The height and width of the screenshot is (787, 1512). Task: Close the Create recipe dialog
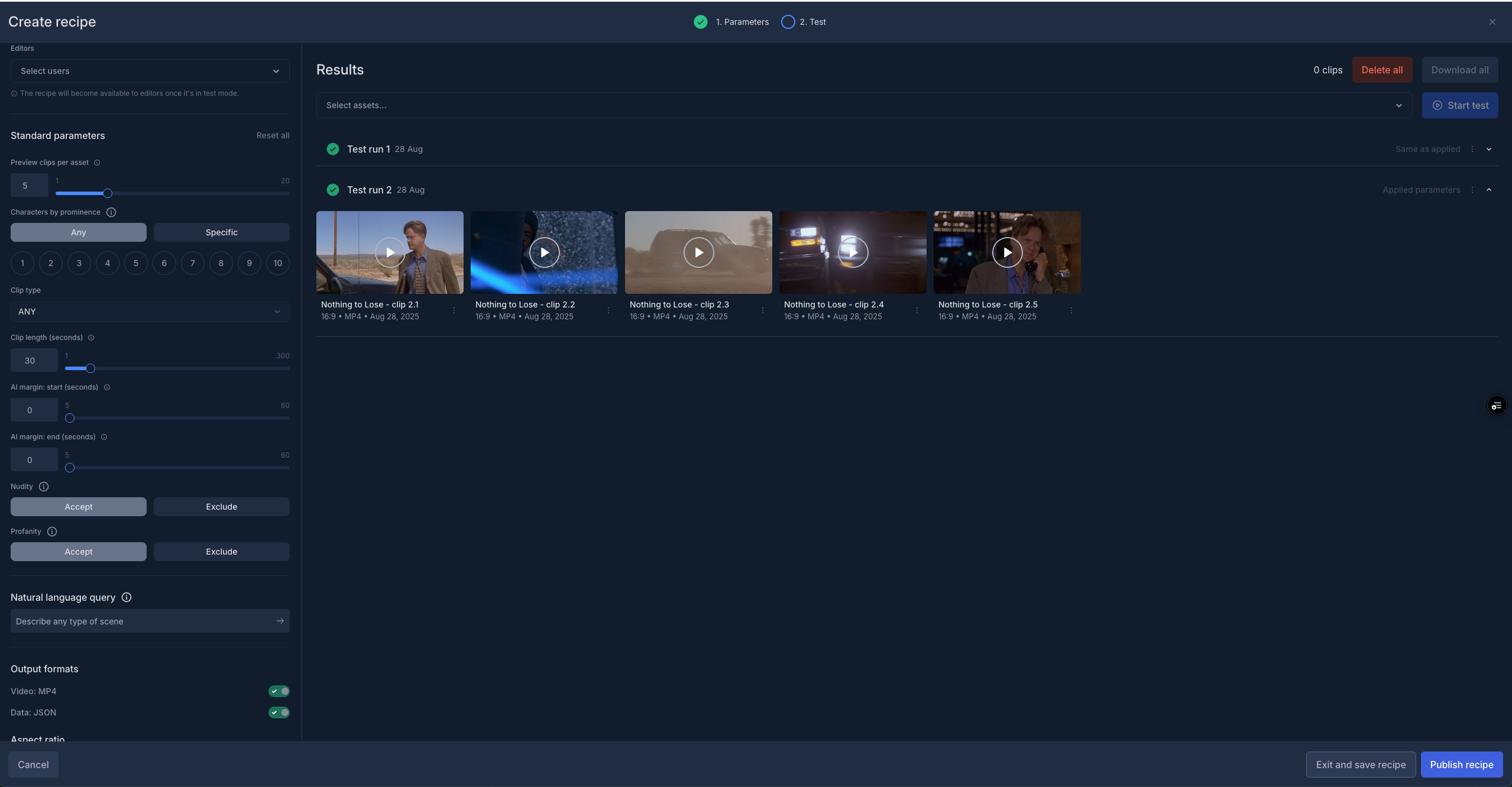[1492, 22]
